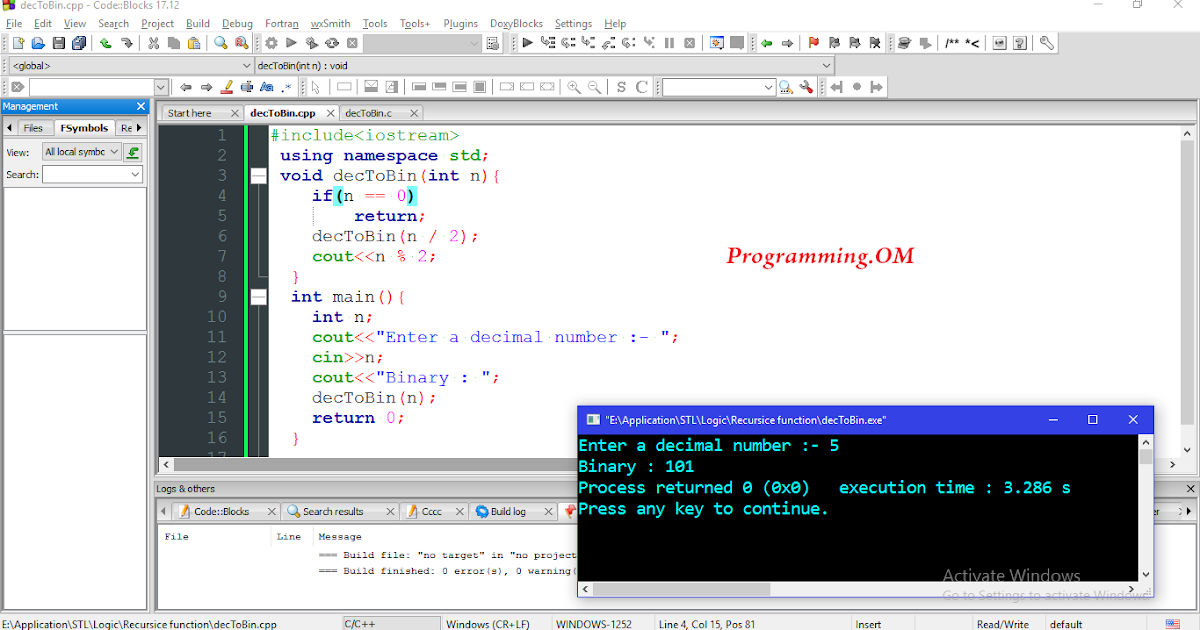Click the Undo arrow icon
Screen dimensions: 1200x630
[105, 43]
